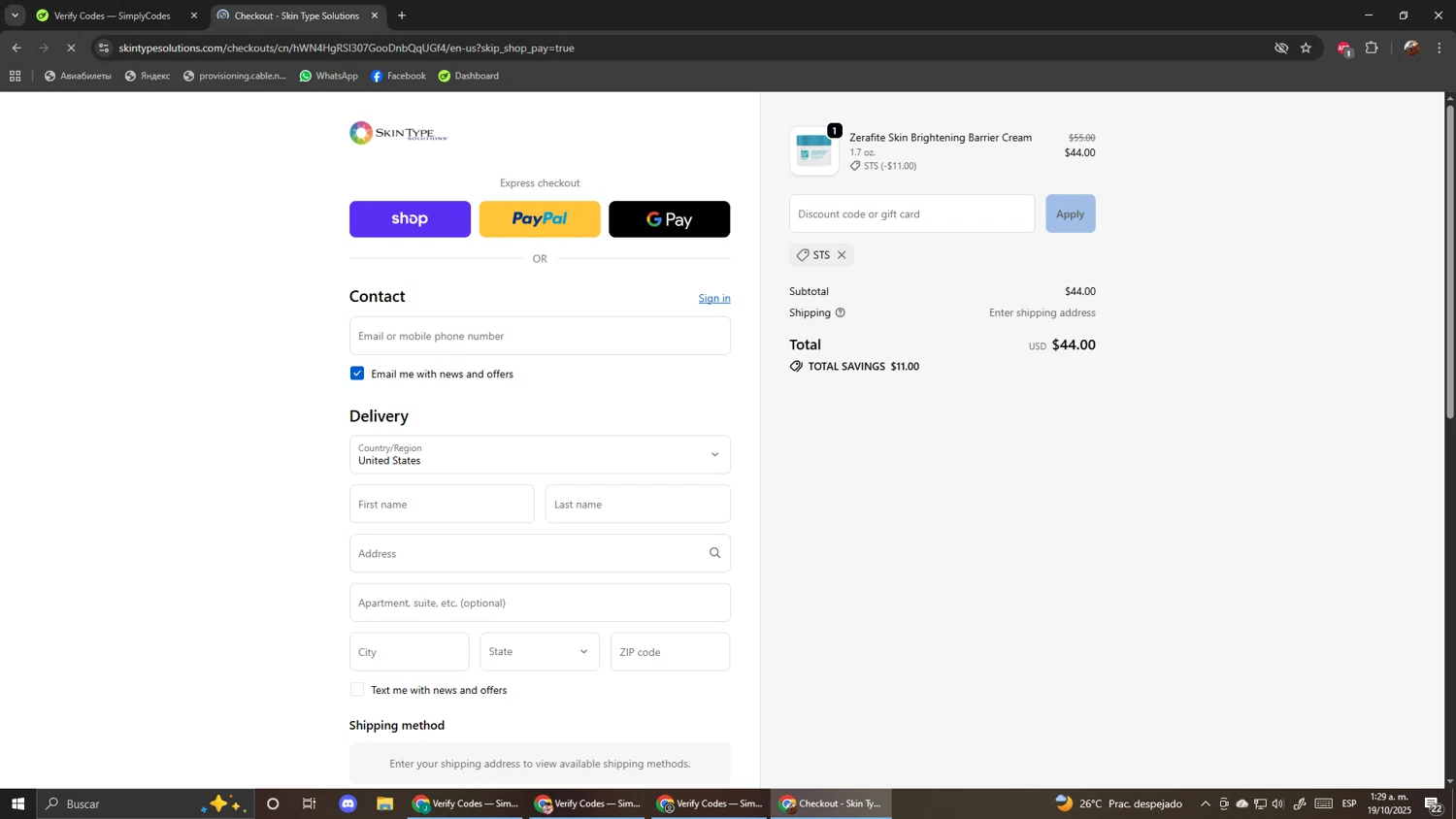The width and height of the screenshot is (1456, 819).
Task: Click the site information icon in address bar
Action: 104,48
